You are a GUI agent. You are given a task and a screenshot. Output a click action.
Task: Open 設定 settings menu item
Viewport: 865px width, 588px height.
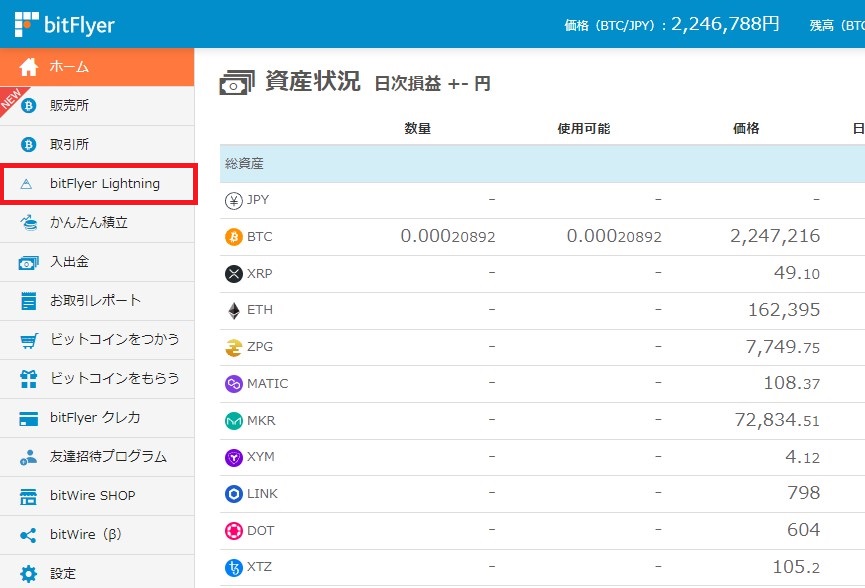coord(97,573)
